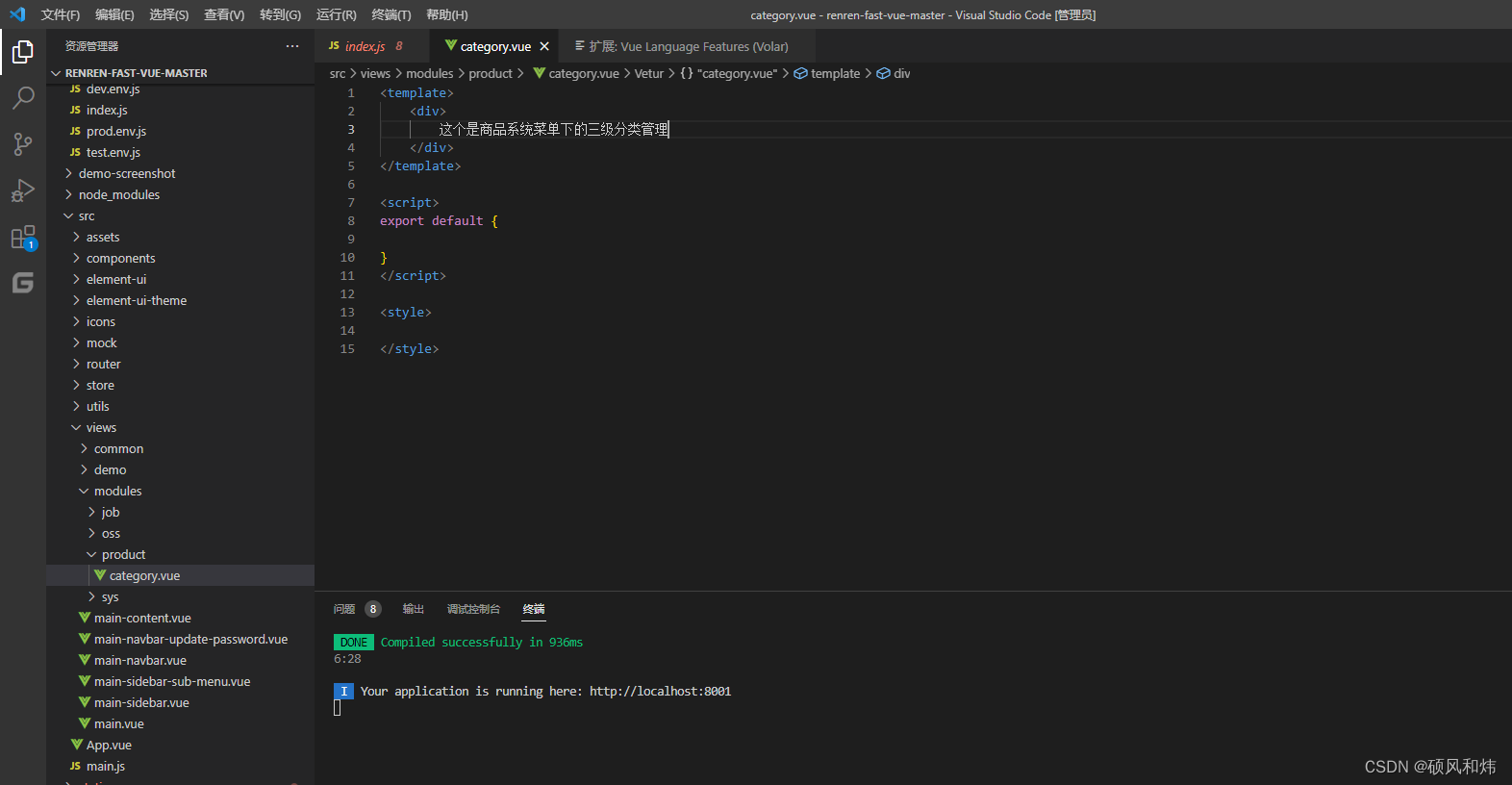Viewport: 1512px width, 785px height.
Task: Expand the utils folder
Action: [x=181, y=406]
